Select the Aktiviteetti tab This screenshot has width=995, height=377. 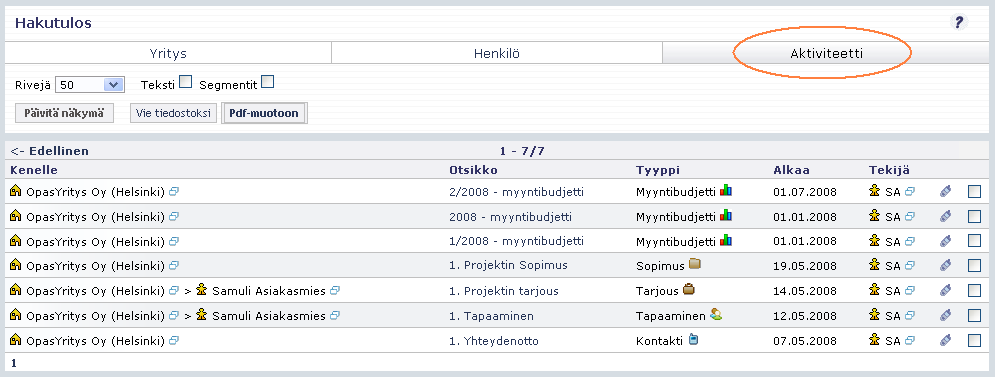[826, 53]
